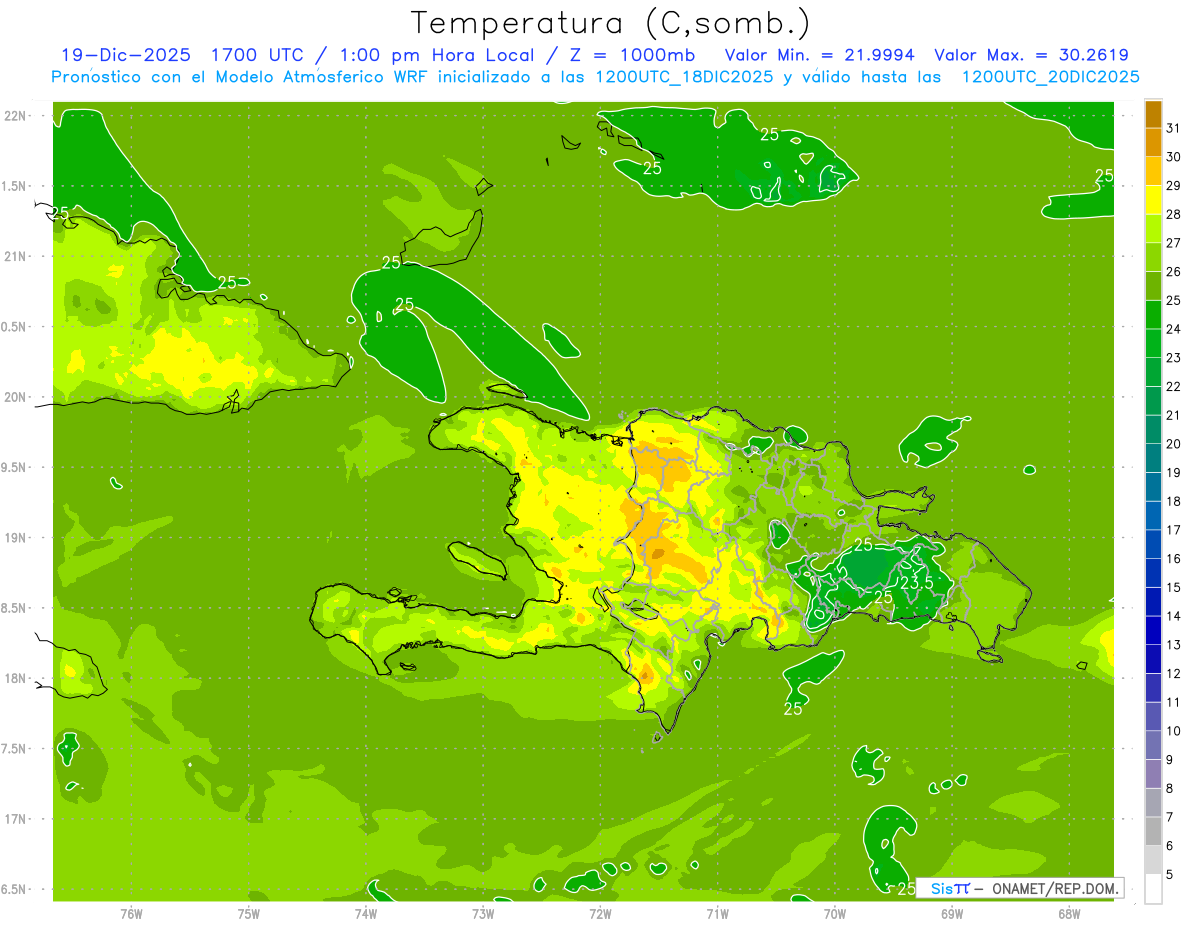Image resolution: width=1200 pixels, height=927 pixels.
Task: Click the '74W' longitude label
Action: point(366,913)
